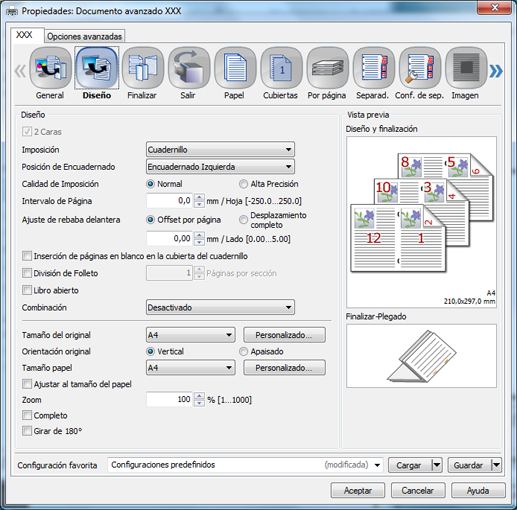Select the Papel icon
The width and height of the screenshot is (517, 510).
[235, 68]
